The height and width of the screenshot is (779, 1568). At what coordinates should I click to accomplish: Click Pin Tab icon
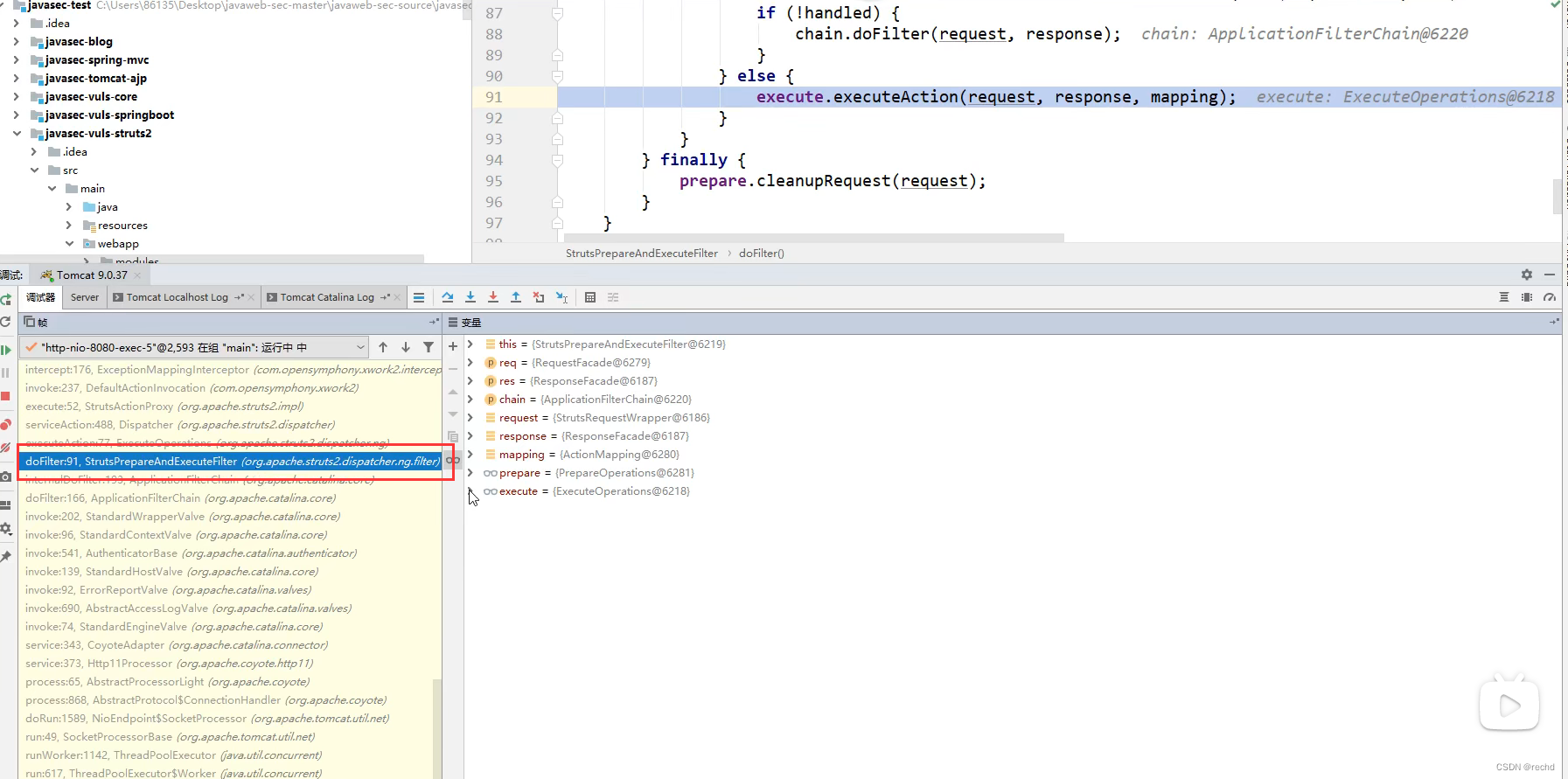pyautogui.click(x=5, y=556)
